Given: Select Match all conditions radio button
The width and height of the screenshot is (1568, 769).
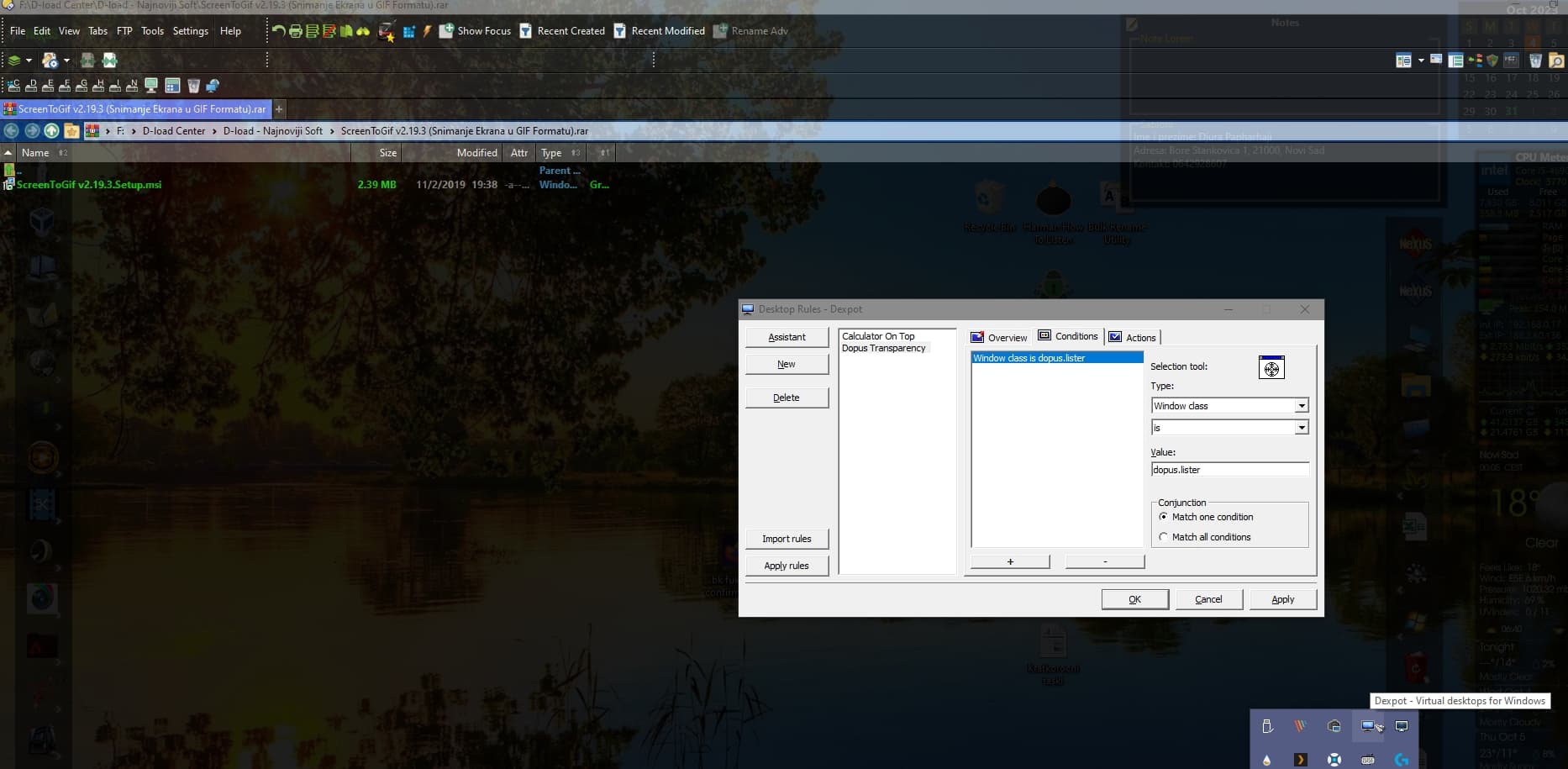Looking at the screenshot, I should [x=1163, y=537].
